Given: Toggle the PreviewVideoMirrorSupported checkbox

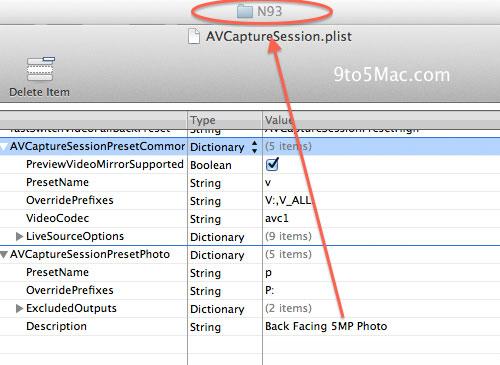Looking at the screenshot, I should click(272, 164).
